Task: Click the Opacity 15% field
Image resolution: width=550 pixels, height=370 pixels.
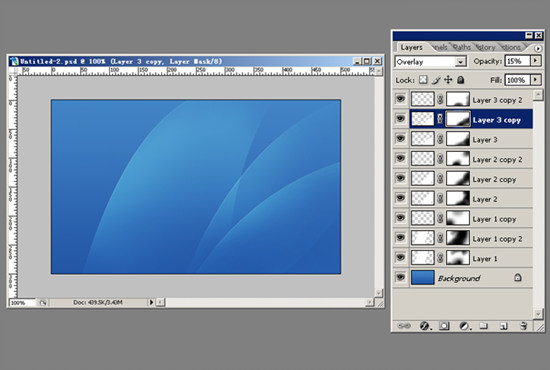Action: [517, 61]
